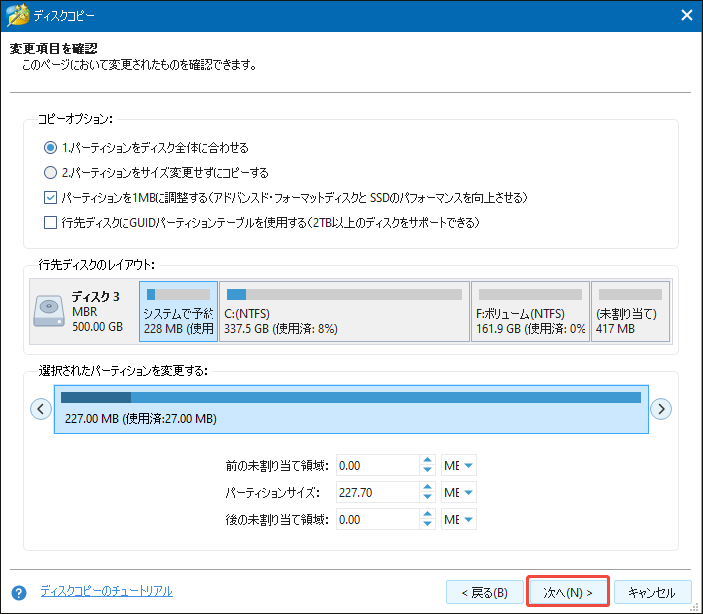Click the 227.00 MB partition size bar

point(351,409)
